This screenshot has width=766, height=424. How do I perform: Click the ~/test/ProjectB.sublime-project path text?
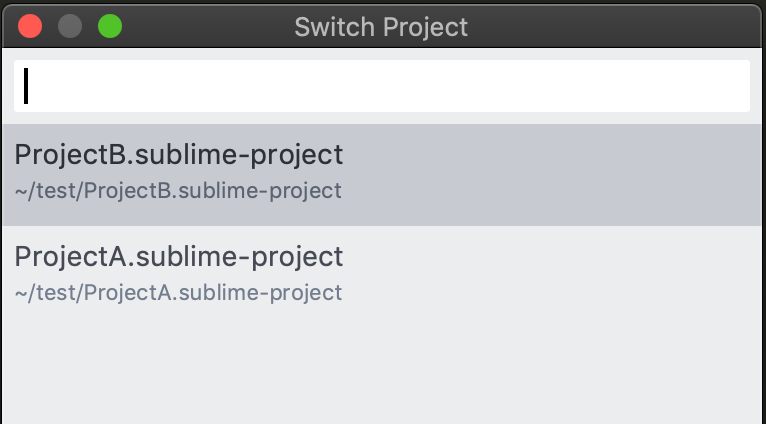click(178, 191)
